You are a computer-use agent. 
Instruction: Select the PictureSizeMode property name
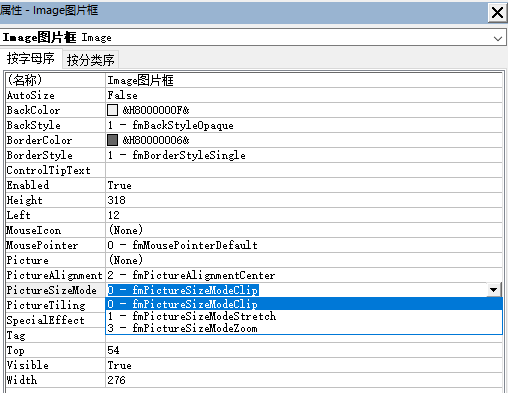(55, 290)
